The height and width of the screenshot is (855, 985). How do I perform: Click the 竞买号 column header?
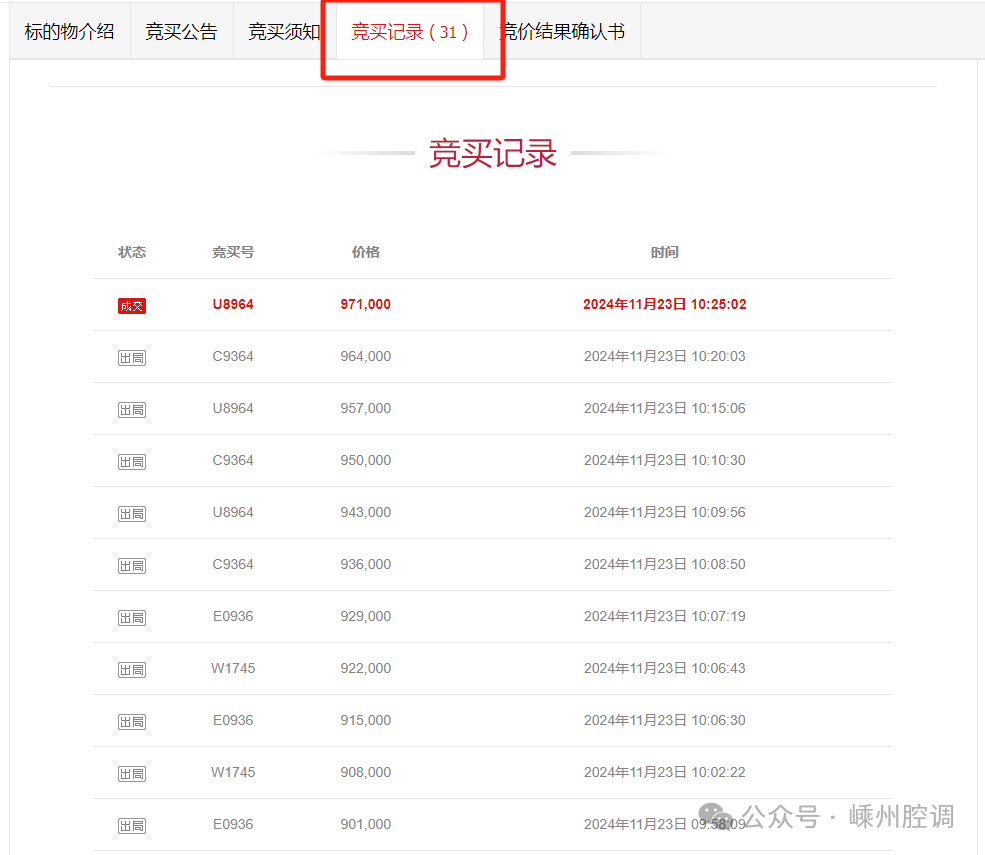(x=233, y=252)
